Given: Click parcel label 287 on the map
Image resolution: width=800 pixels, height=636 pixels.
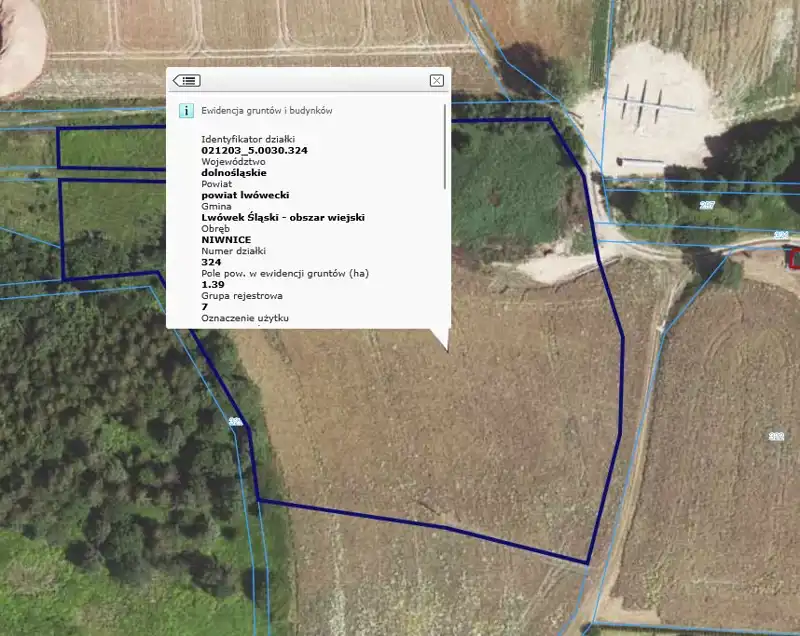Looking at the screenshot, I should [x=707, y=205].
